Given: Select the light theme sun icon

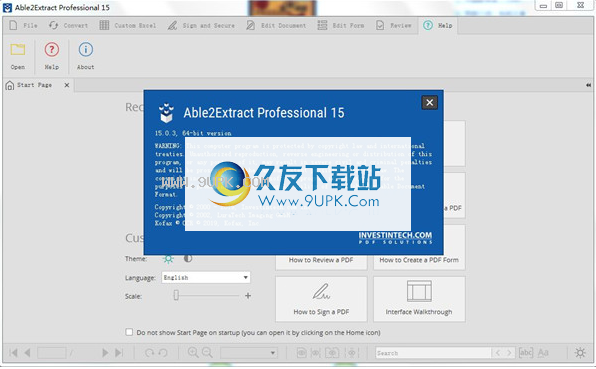Looking at the screenshot, I should point(168,259).
